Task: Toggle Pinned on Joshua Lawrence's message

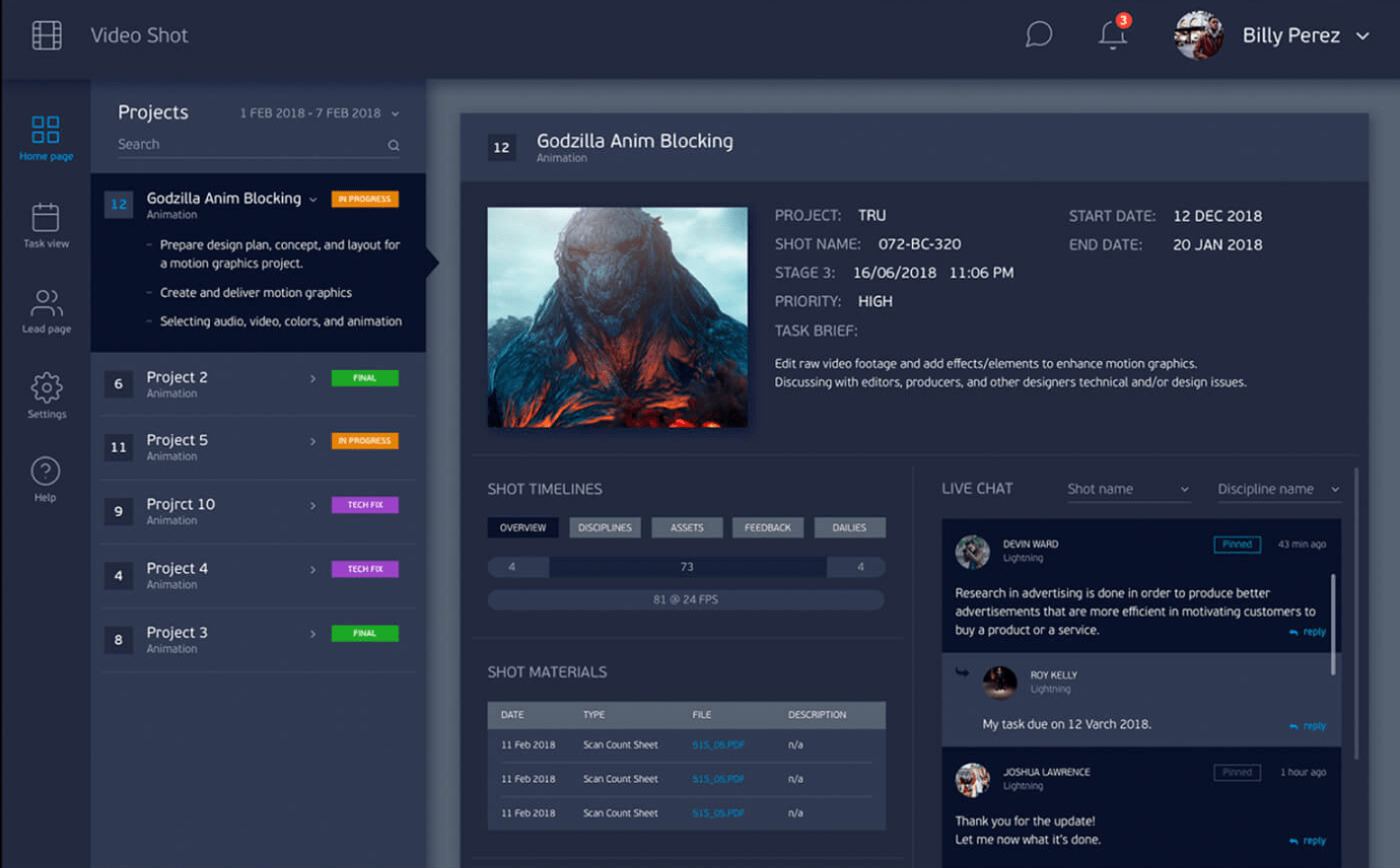Action: click(1236, 772)
